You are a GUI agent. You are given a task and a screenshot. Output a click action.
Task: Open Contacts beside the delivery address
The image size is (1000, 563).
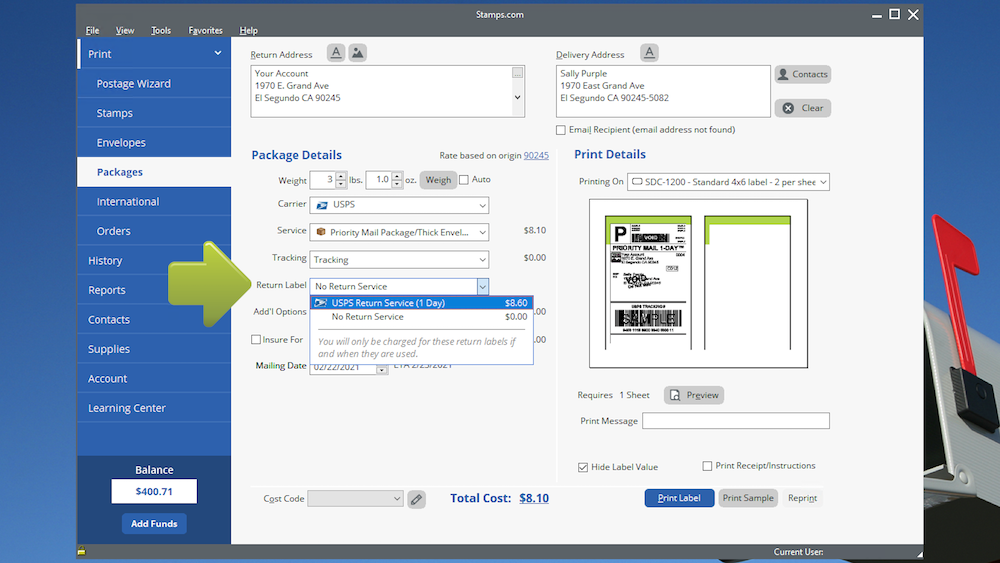click(802, 74)
